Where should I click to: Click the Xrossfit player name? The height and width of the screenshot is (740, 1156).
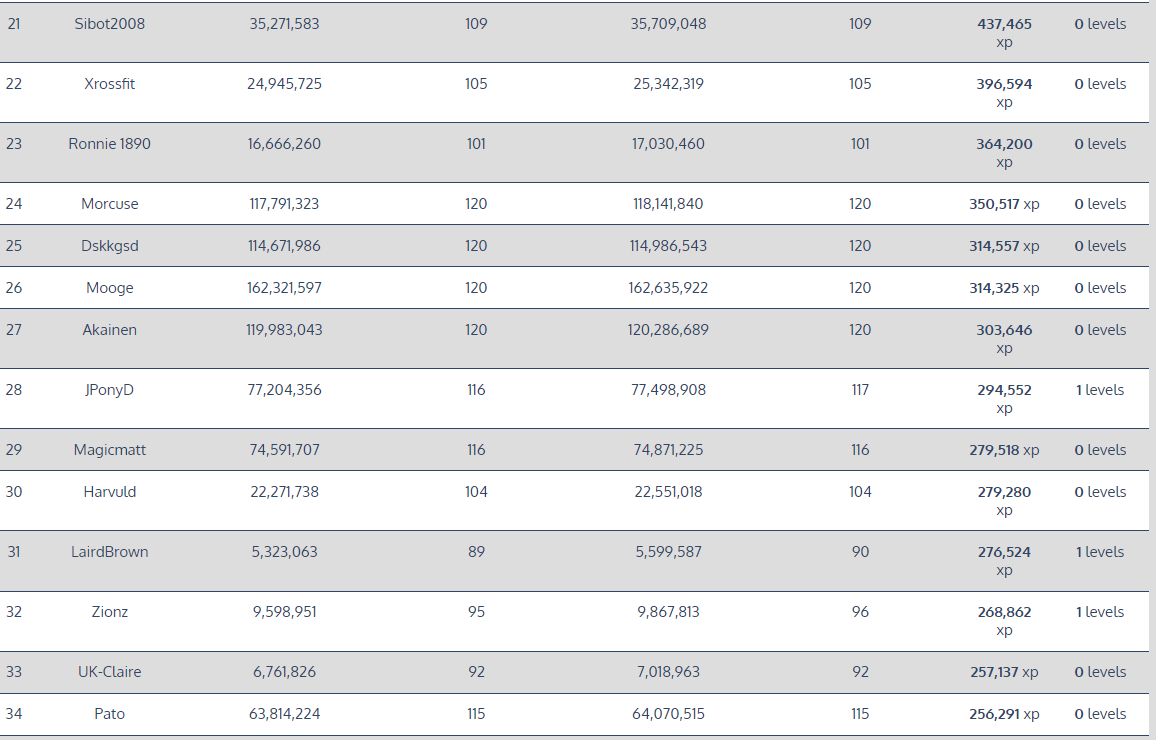coord(110,84)
